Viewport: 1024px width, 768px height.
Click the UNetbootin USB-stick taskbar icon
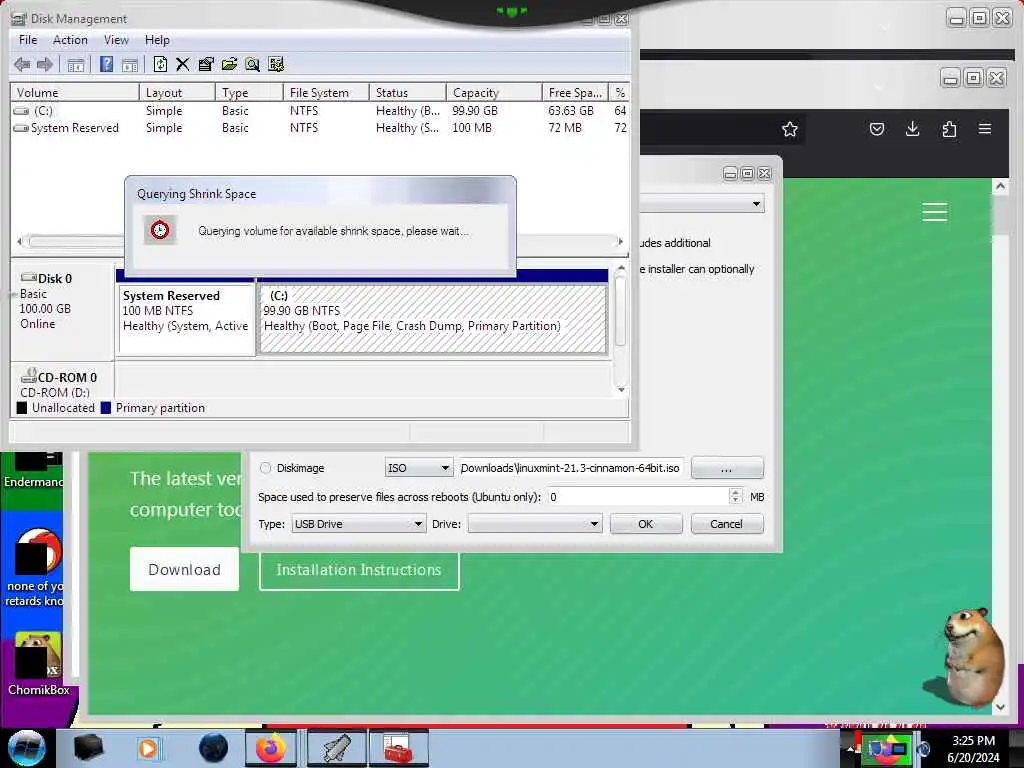(x=336, y=748)
